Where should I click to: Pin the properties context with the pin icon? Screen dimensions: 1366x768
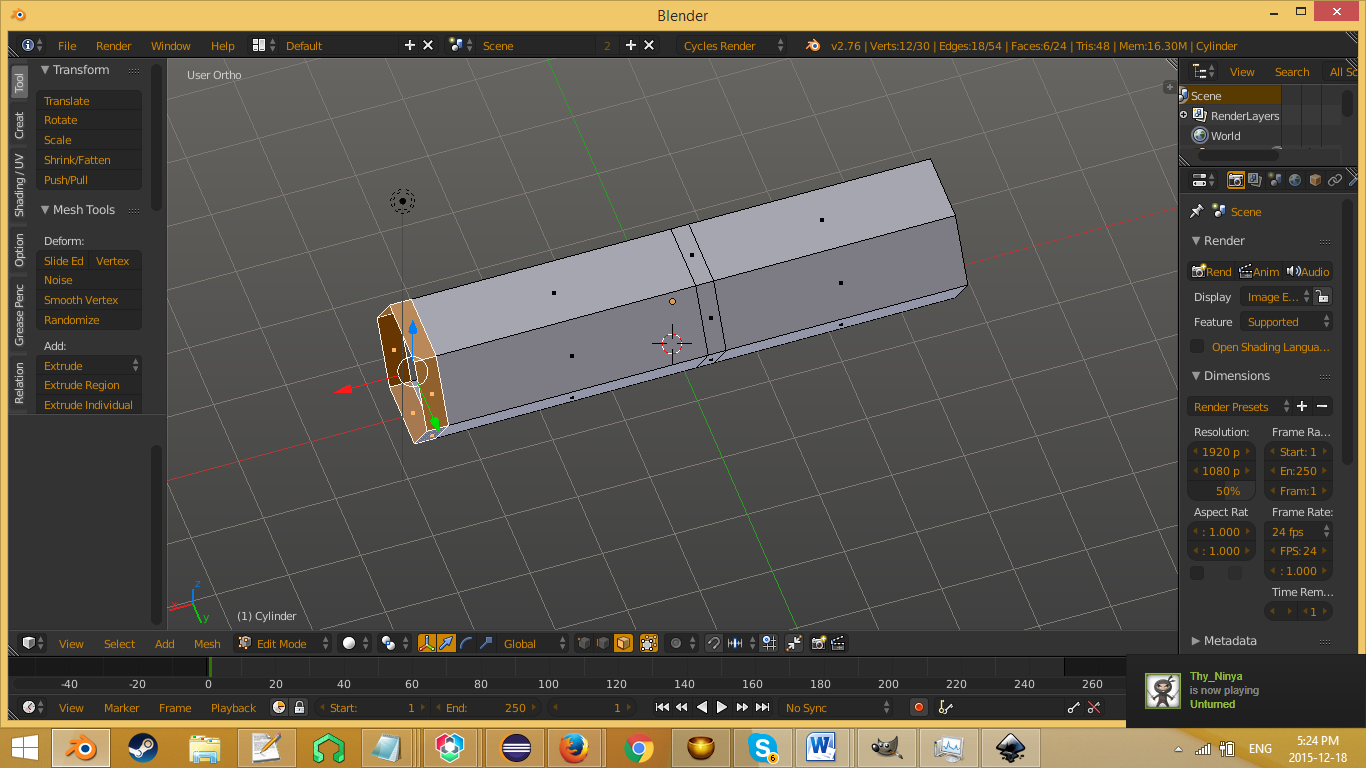(x=1196, y=212)
